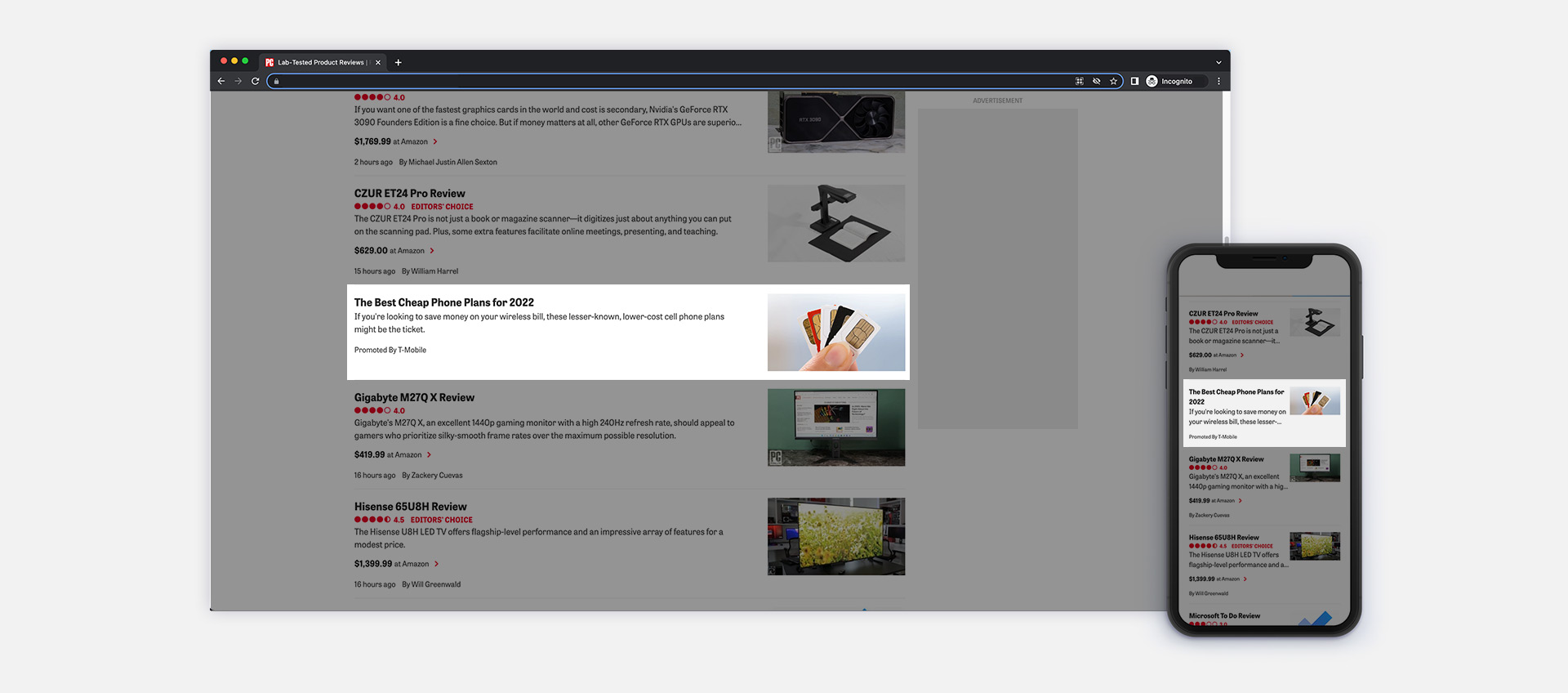Click the $1,769.99 at Amazon price link
This screenshot has height=693, width=1568.
[391, 141]
